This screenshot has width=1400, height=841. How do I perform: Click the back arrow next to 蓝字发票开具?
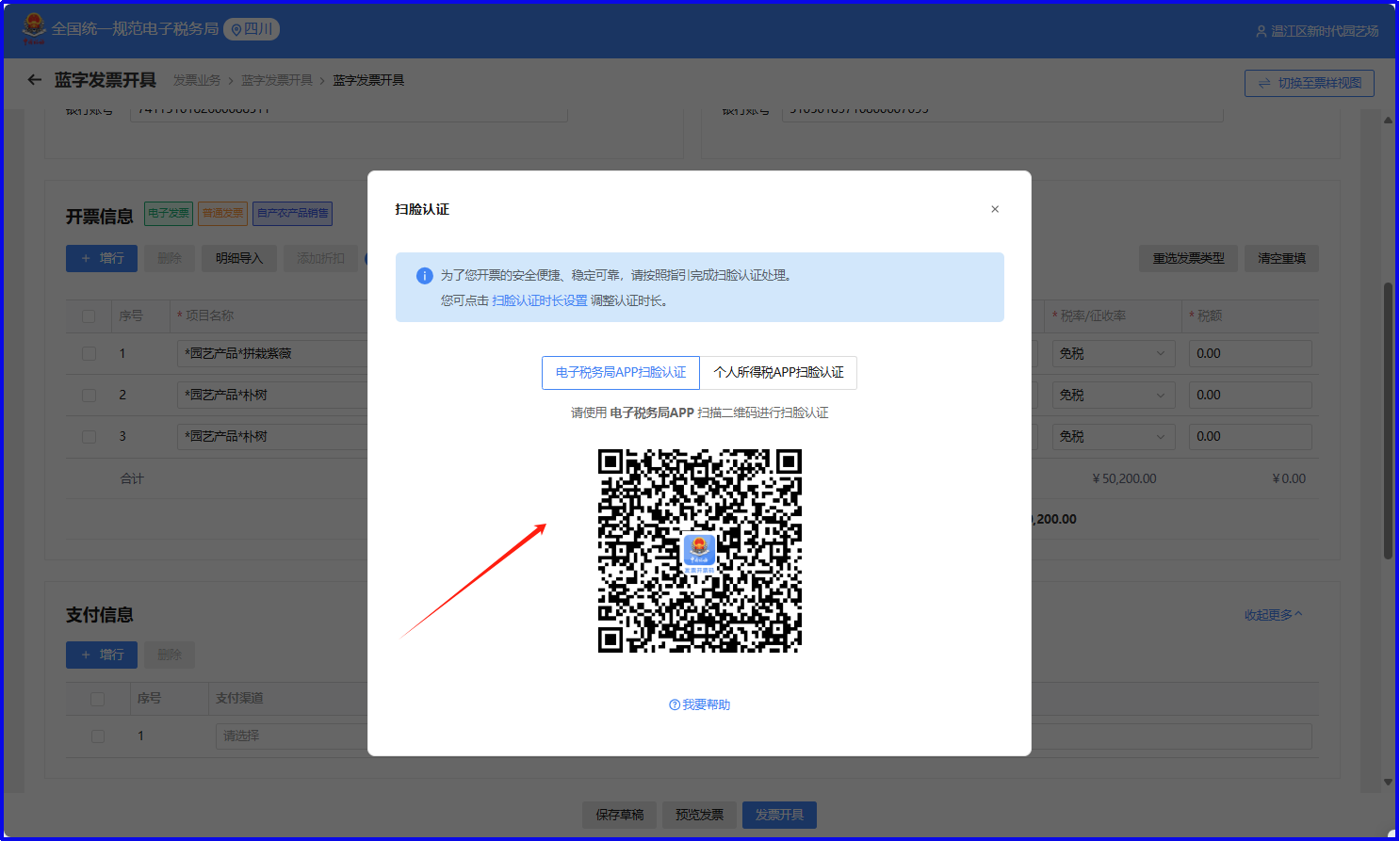(x=35, y=80)
